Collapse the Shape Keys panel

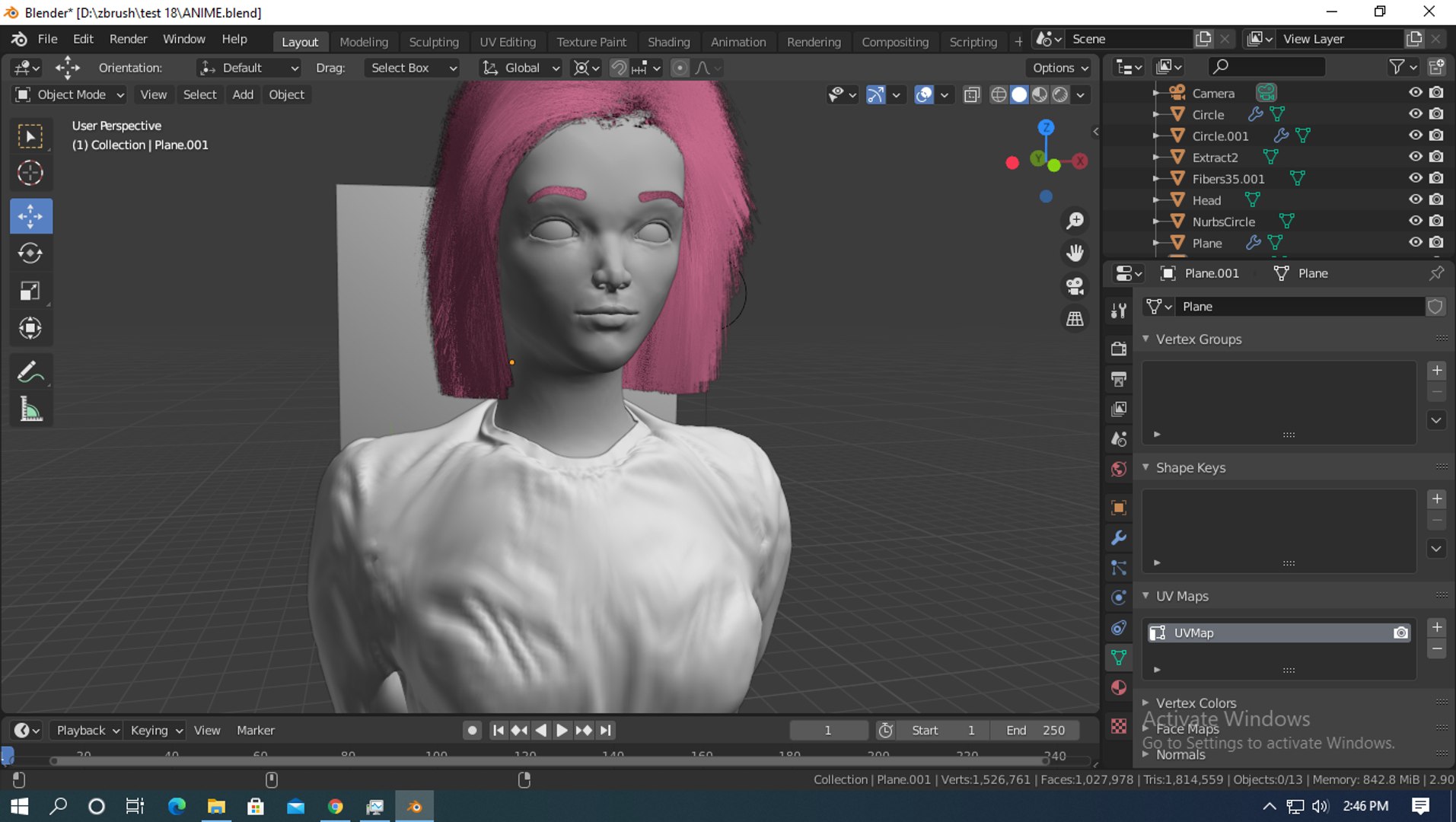tap(1145, 467)
